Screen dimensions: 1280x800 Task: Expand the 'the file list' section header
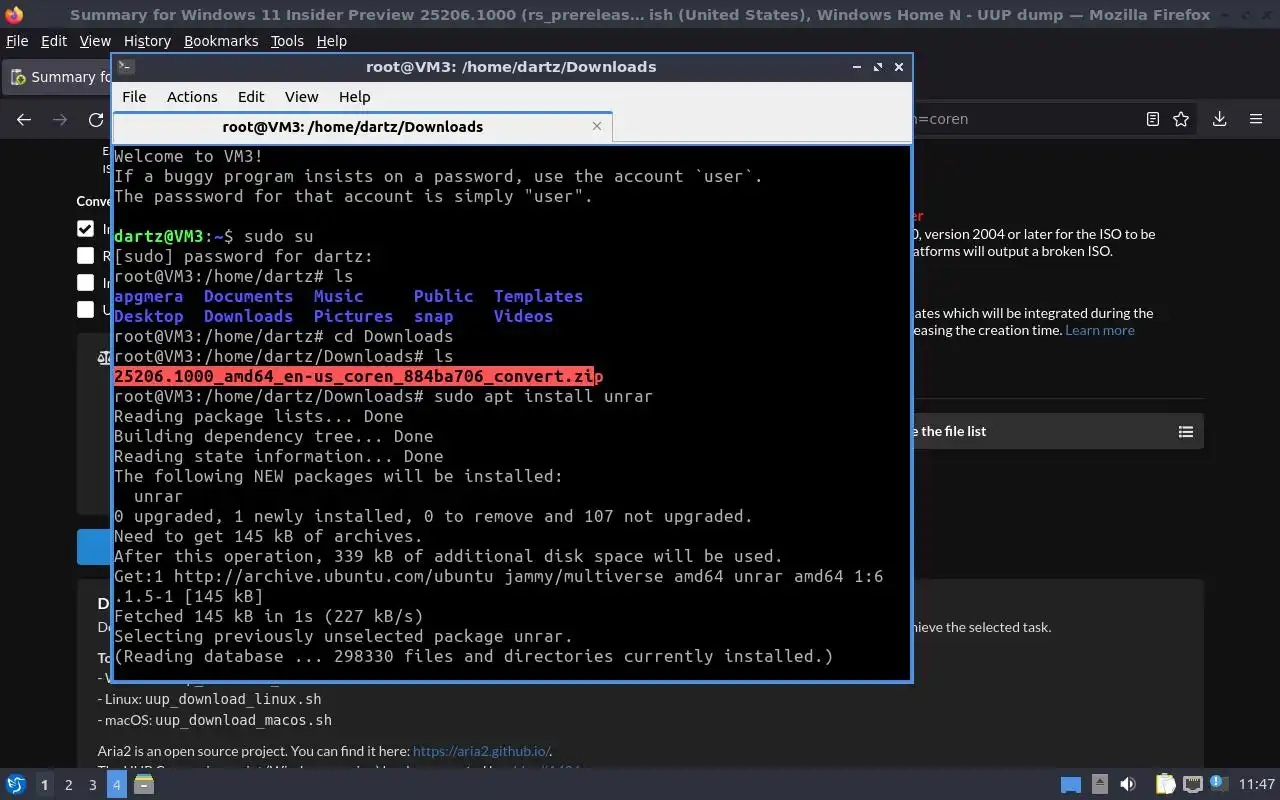tap(1057, 431)
